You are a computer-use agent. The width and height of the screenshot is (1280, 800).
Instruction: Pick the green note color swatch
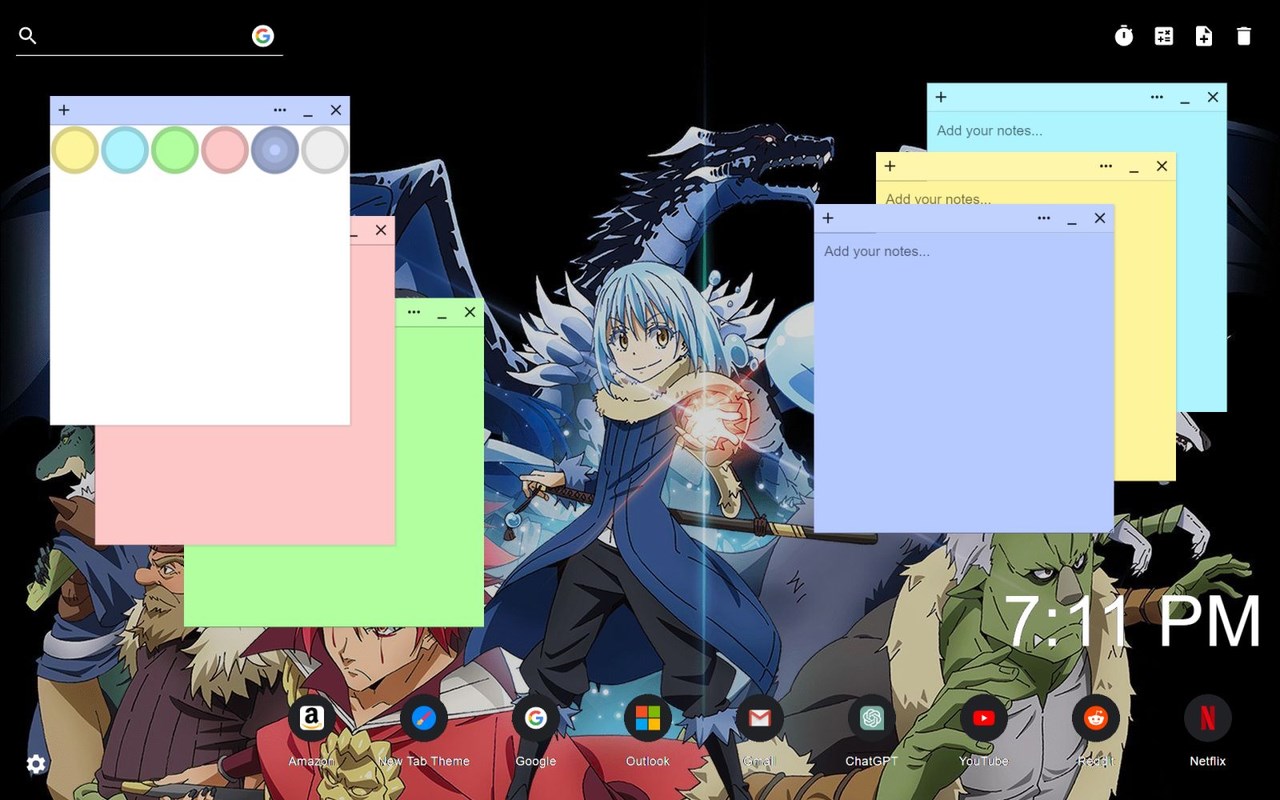click(x=175, y=150)
